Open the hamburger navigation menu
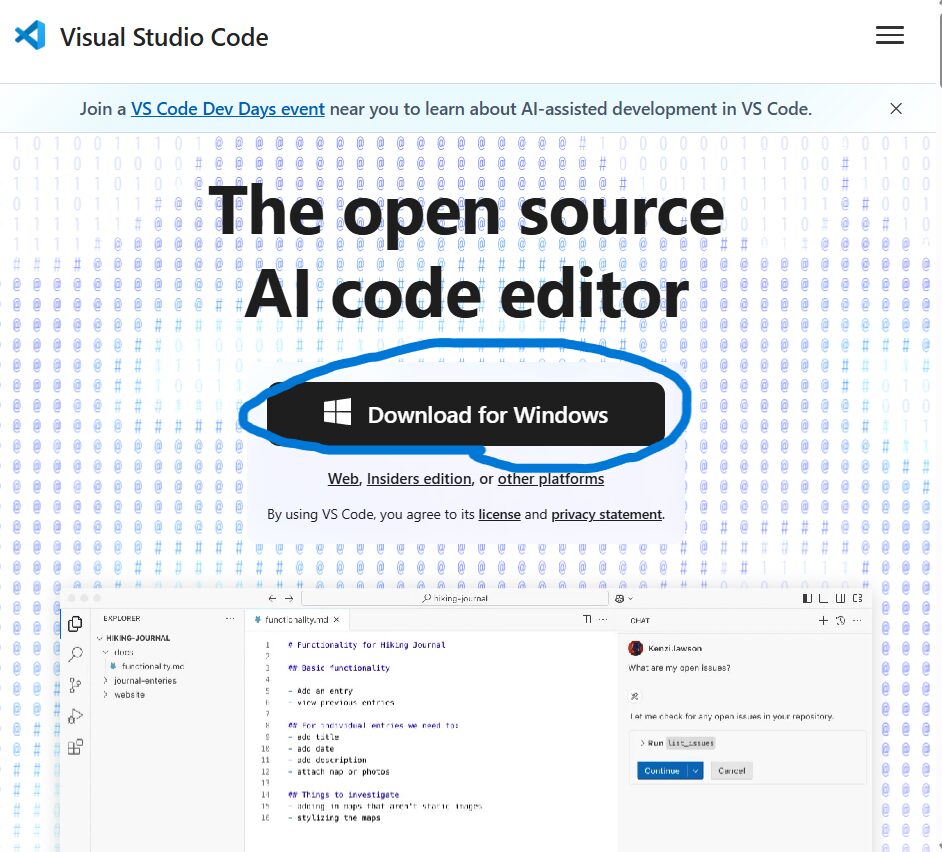Image resolution: width=942 pixels, height=852 pixels. [889, 36]
